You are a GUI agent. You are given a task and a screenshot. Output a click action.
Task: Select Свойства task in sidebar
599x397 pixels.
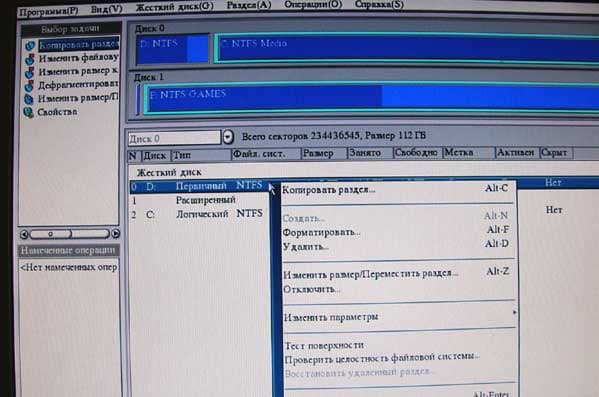pyautogui.click(x=57, y=112)
